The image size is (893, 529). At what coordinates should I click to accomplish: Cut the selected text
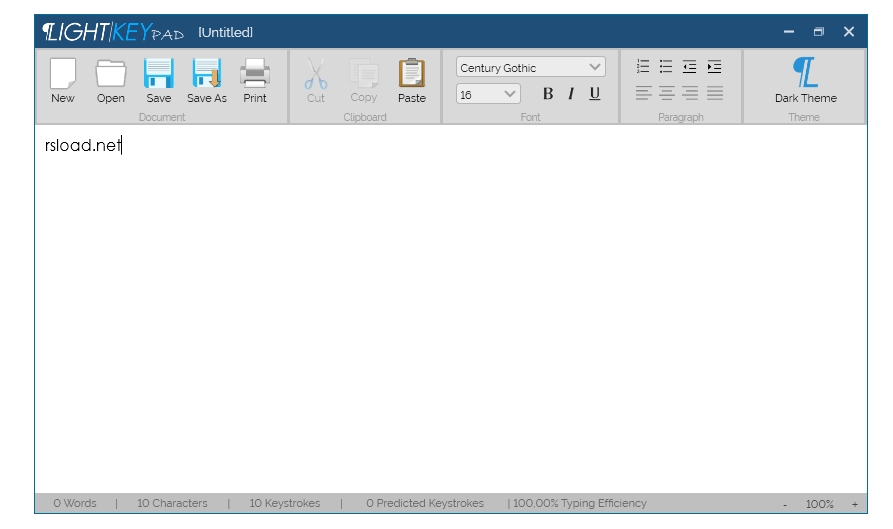(x=316, y=80)
